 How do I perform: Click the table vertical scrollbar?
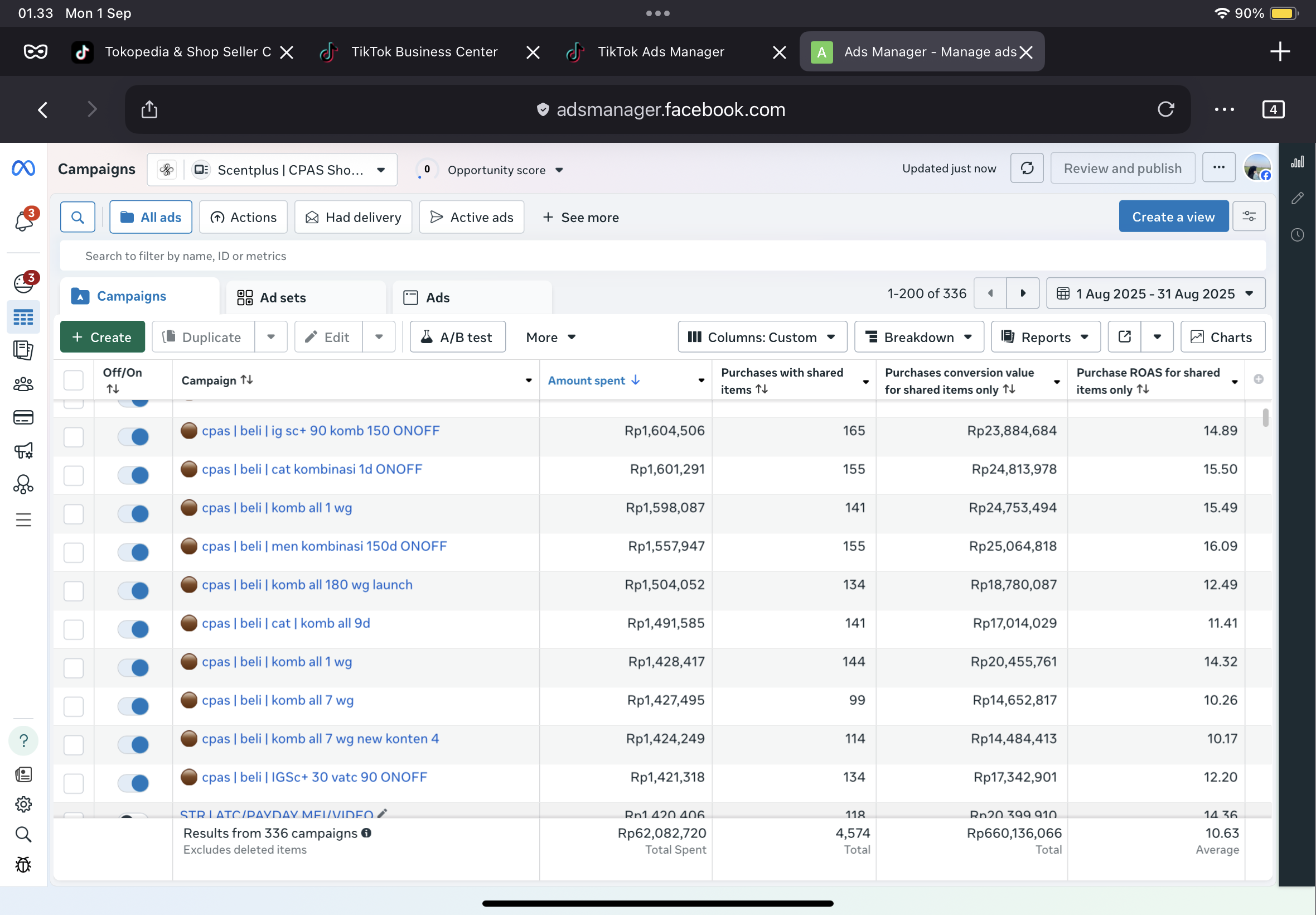(1265, 417)
